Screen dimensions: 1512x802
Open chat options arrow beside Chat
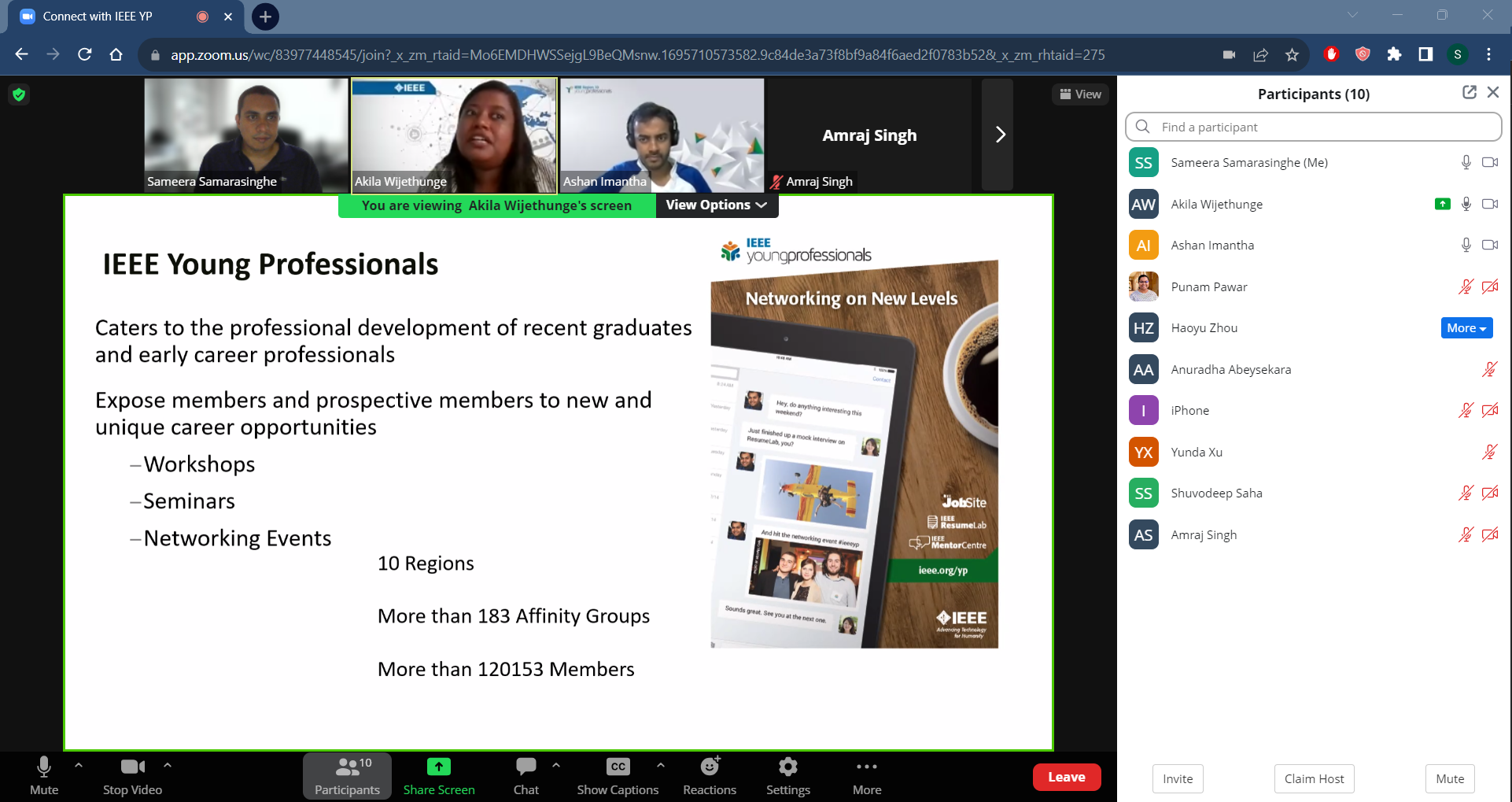pyautogui.click(x=556, y=764)
